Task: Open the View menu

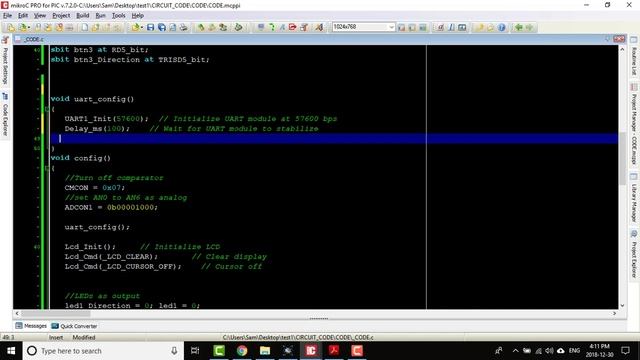Action: (x=40, y=16)
